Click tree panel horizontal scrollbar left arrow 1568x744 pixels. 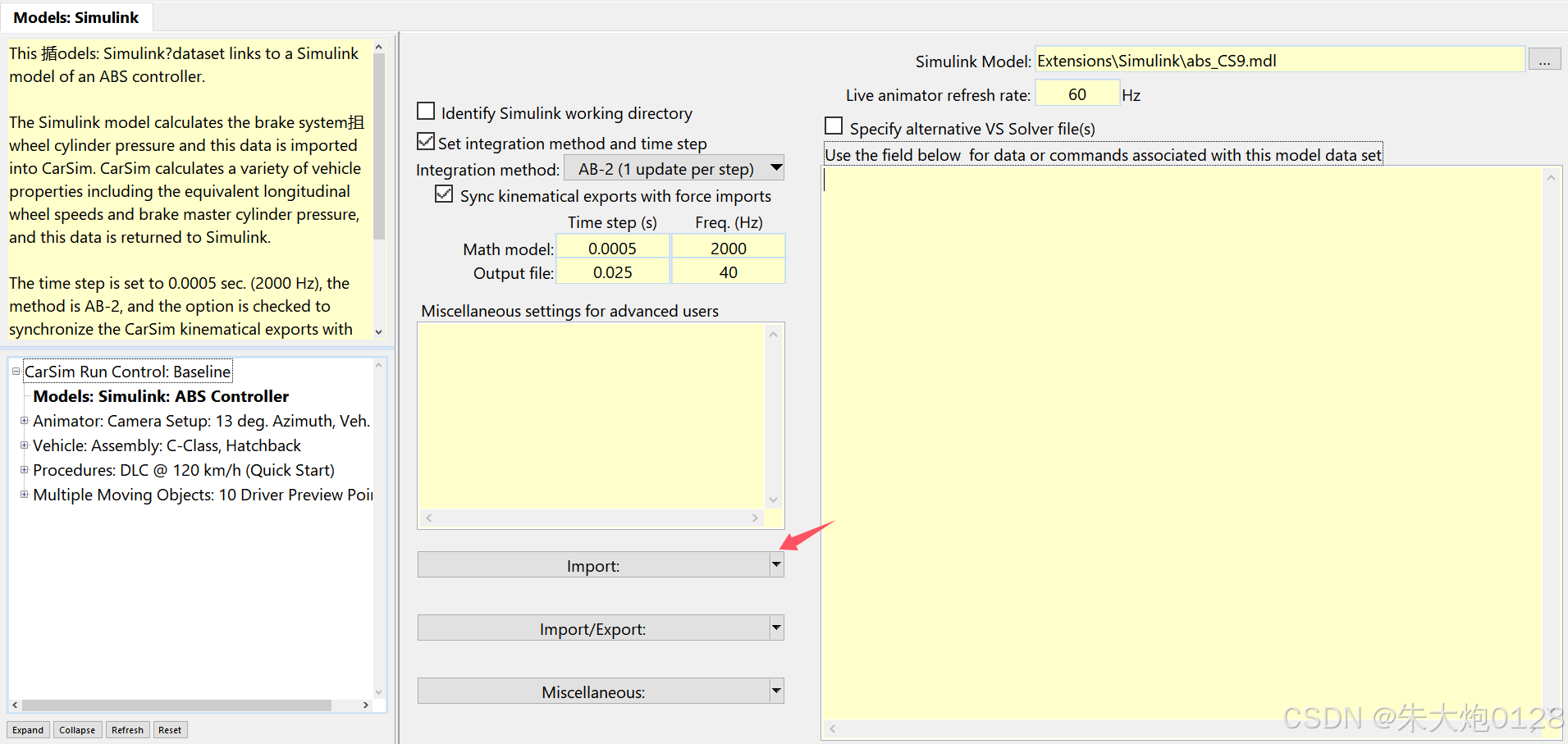coord(15,705)
